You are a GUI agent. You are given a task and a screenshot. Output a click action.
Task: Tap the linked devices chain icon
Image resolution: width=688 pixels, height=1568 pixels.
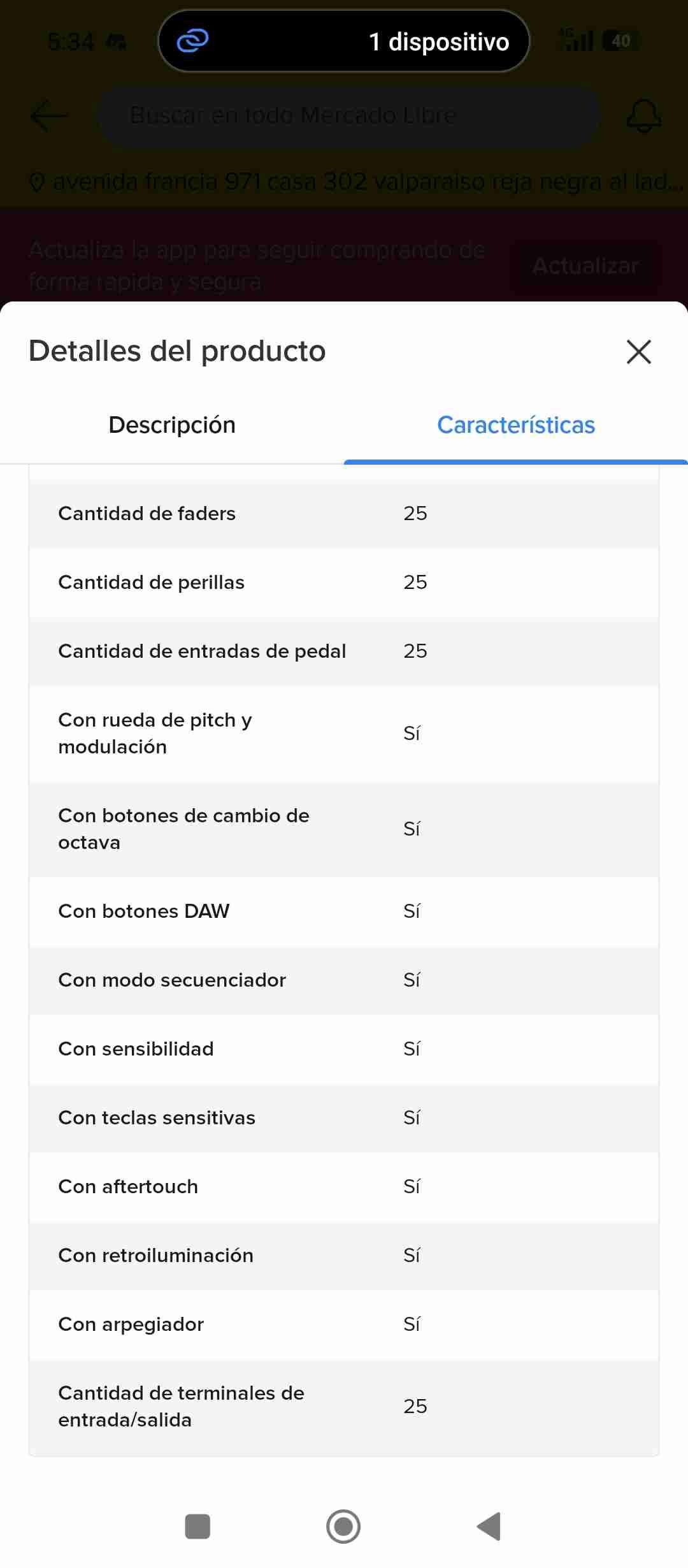point(192,41)
